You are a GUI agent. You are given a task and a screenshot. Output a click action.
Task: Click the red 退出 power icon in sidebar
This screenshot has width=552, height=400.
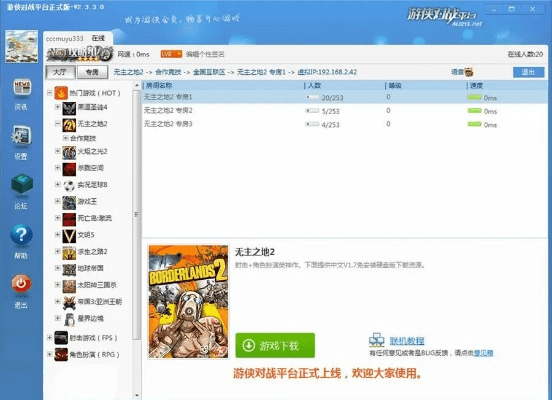click(21, 284)
